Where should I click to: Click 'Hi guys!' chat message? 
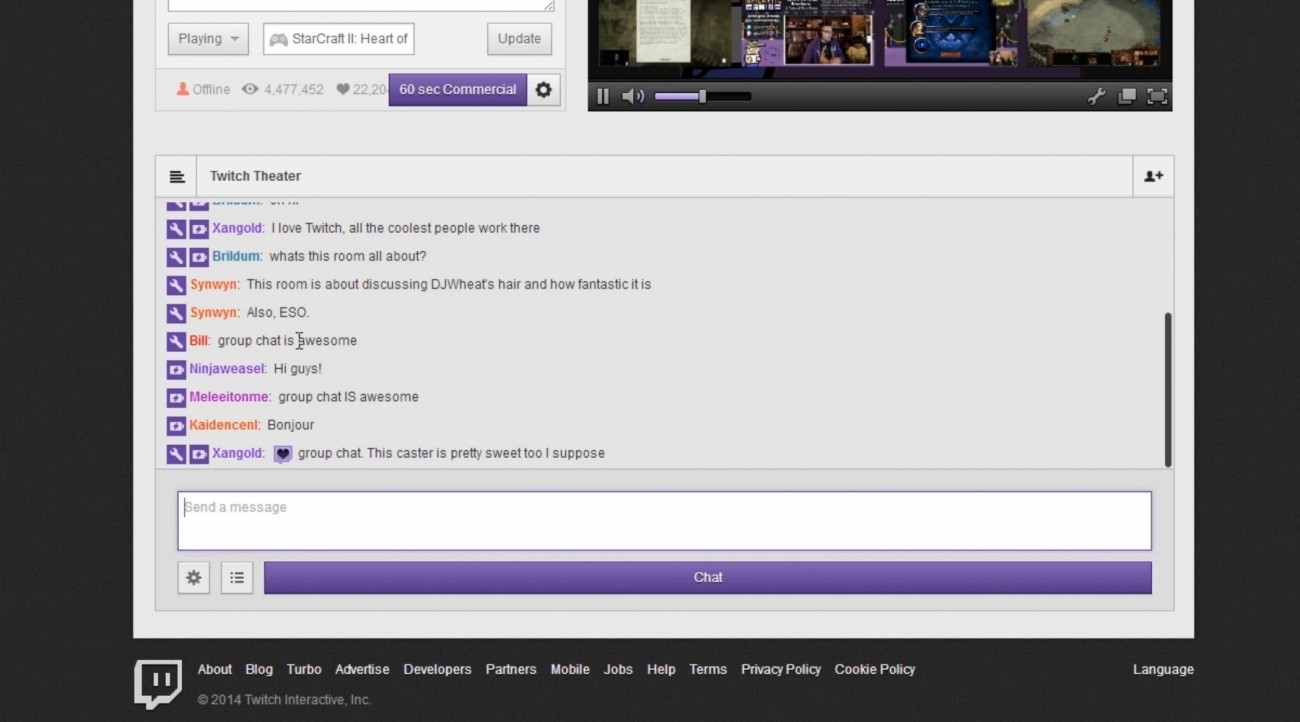pos(297,369)
